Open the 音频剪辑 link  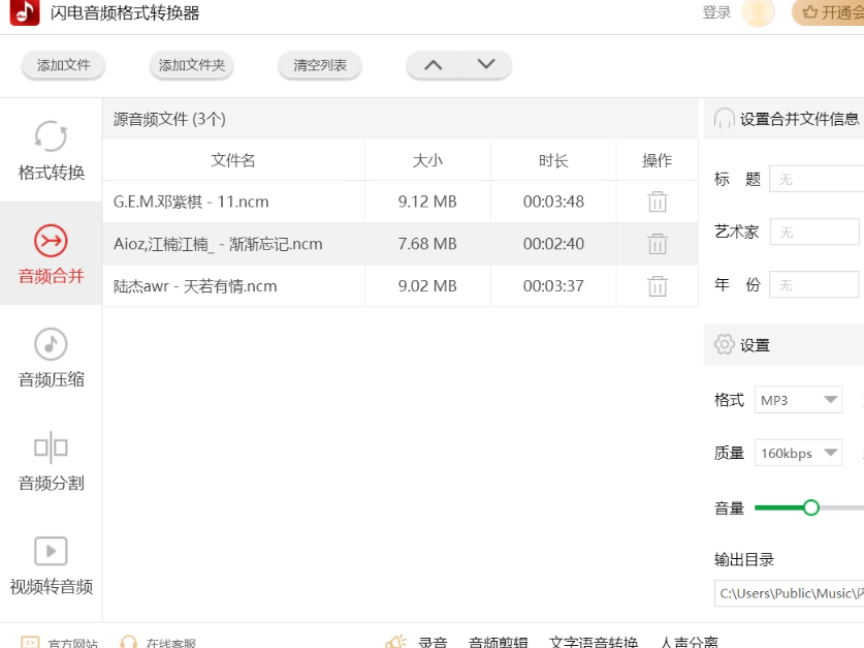(498, 642)
